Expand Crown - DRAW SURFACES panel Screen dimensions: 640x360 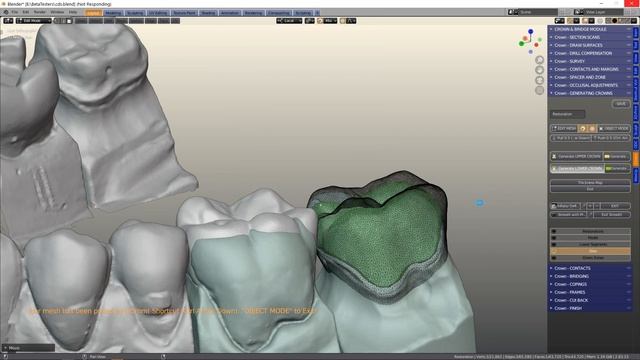point(590,45)
